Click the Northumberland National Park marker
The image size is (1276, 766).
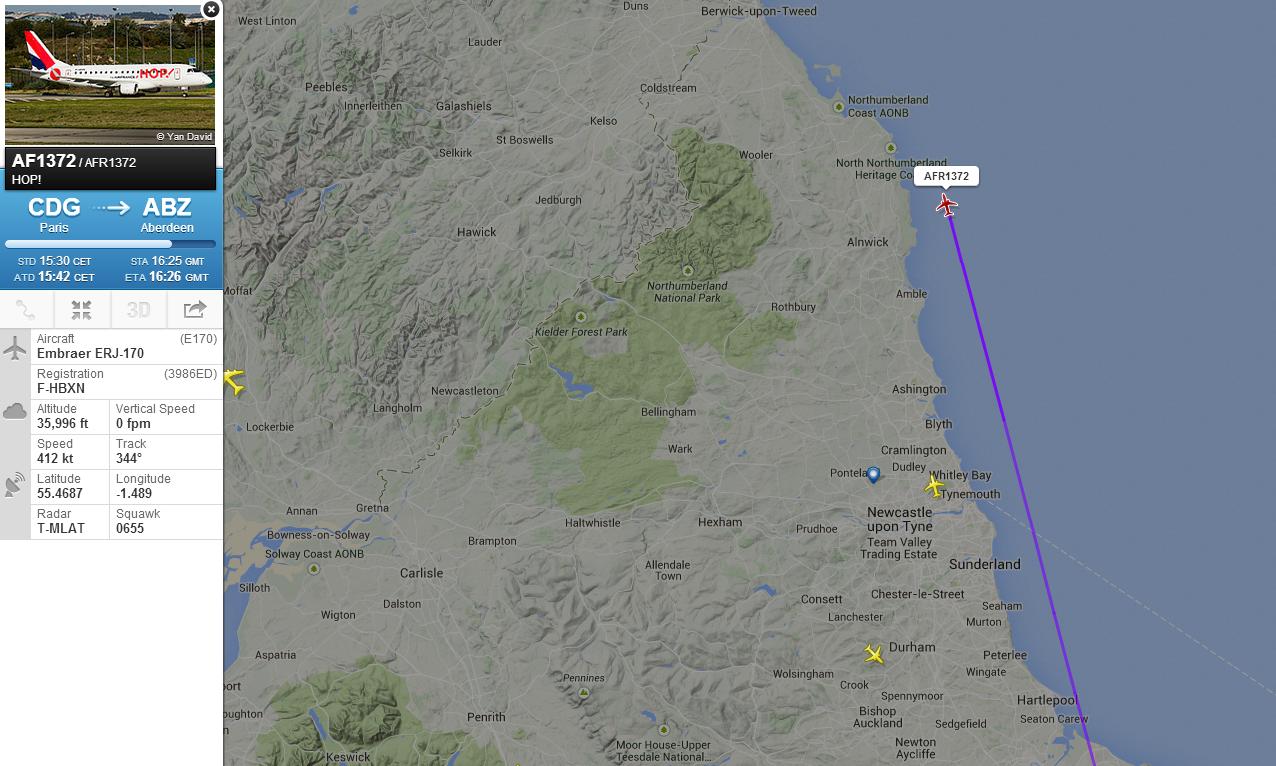coord(687,271)
